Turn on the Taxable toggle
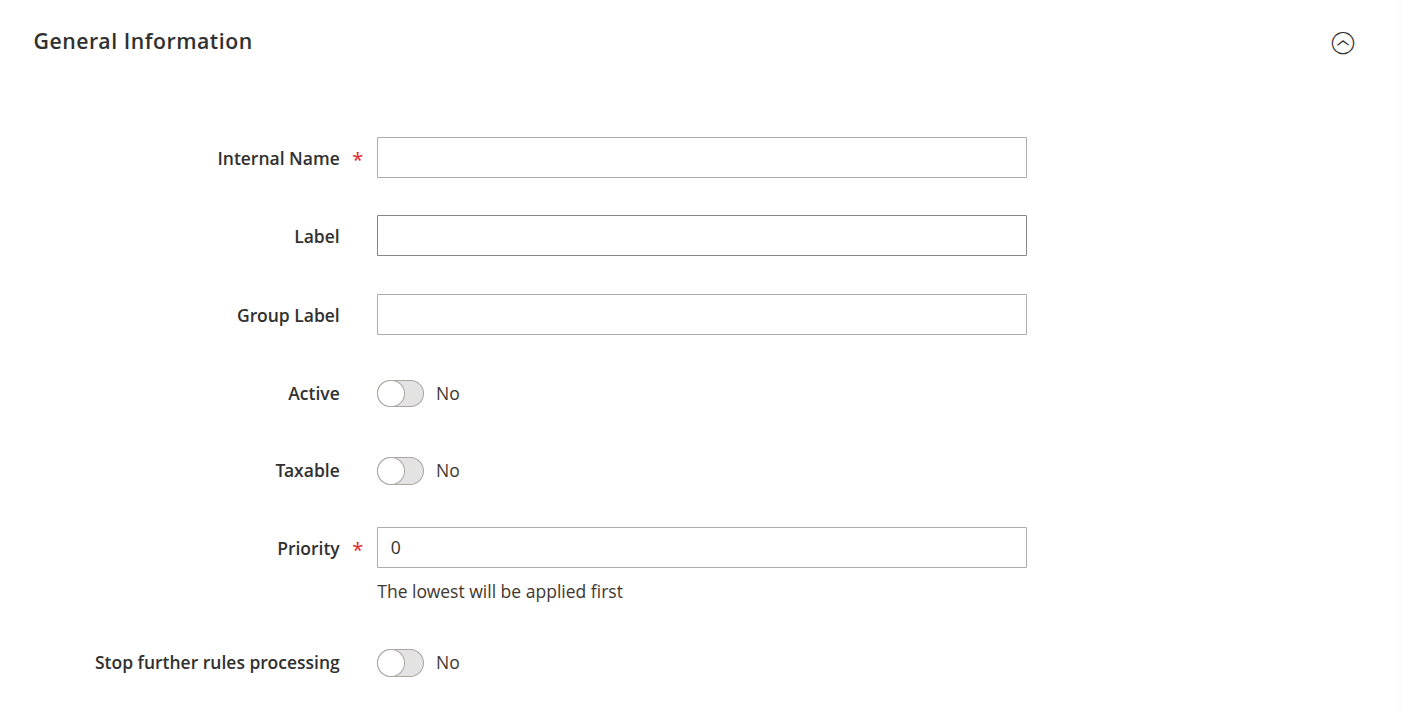Screen dimensions: 1402x710 (400, 471)
